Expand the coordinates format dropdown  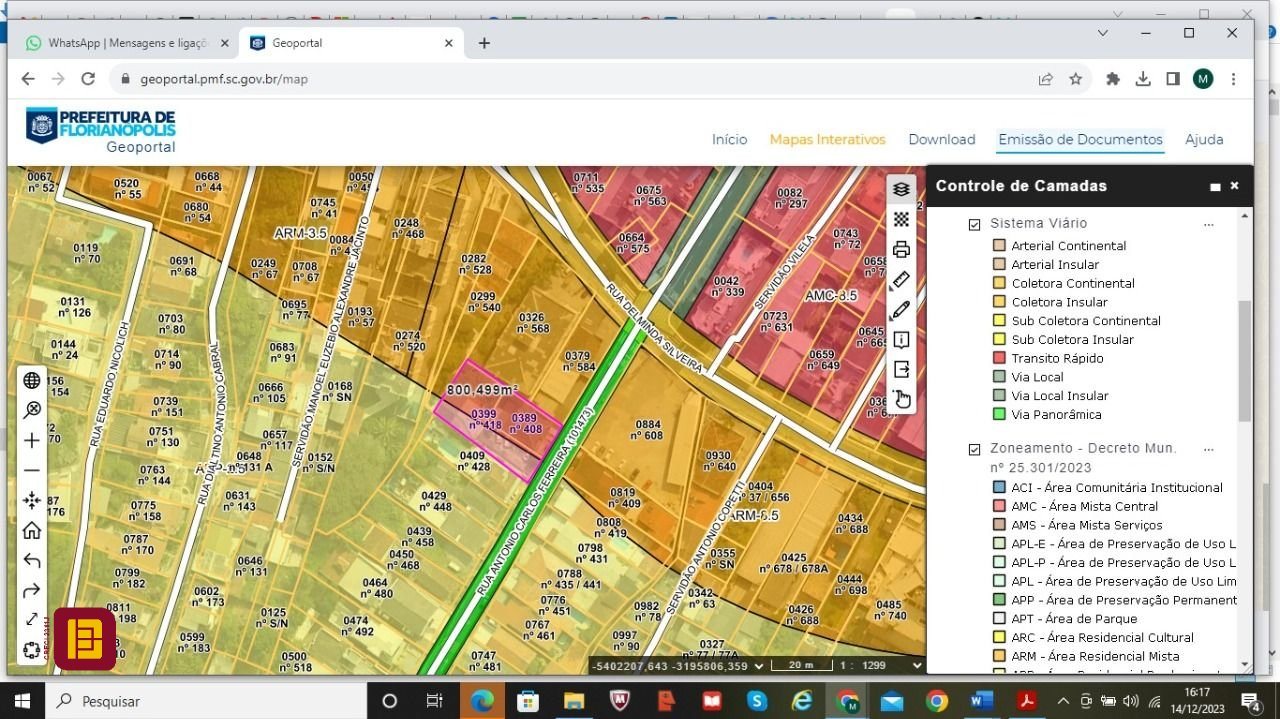[759, 665]
